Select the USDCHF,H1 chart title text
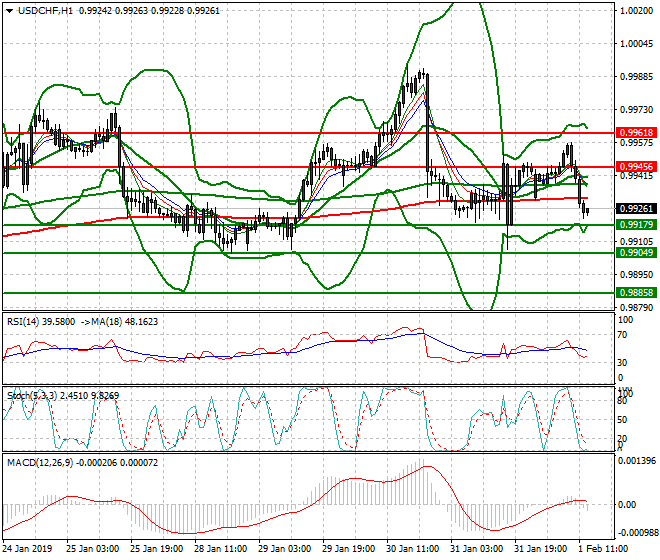This screenshot has width=660, height=560. (x=45, y=11)
